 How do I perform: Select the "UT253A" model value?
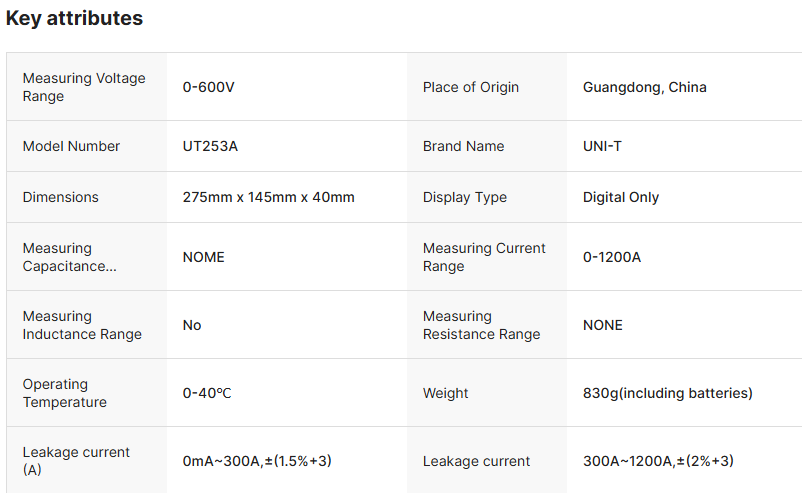pos(210,146)
